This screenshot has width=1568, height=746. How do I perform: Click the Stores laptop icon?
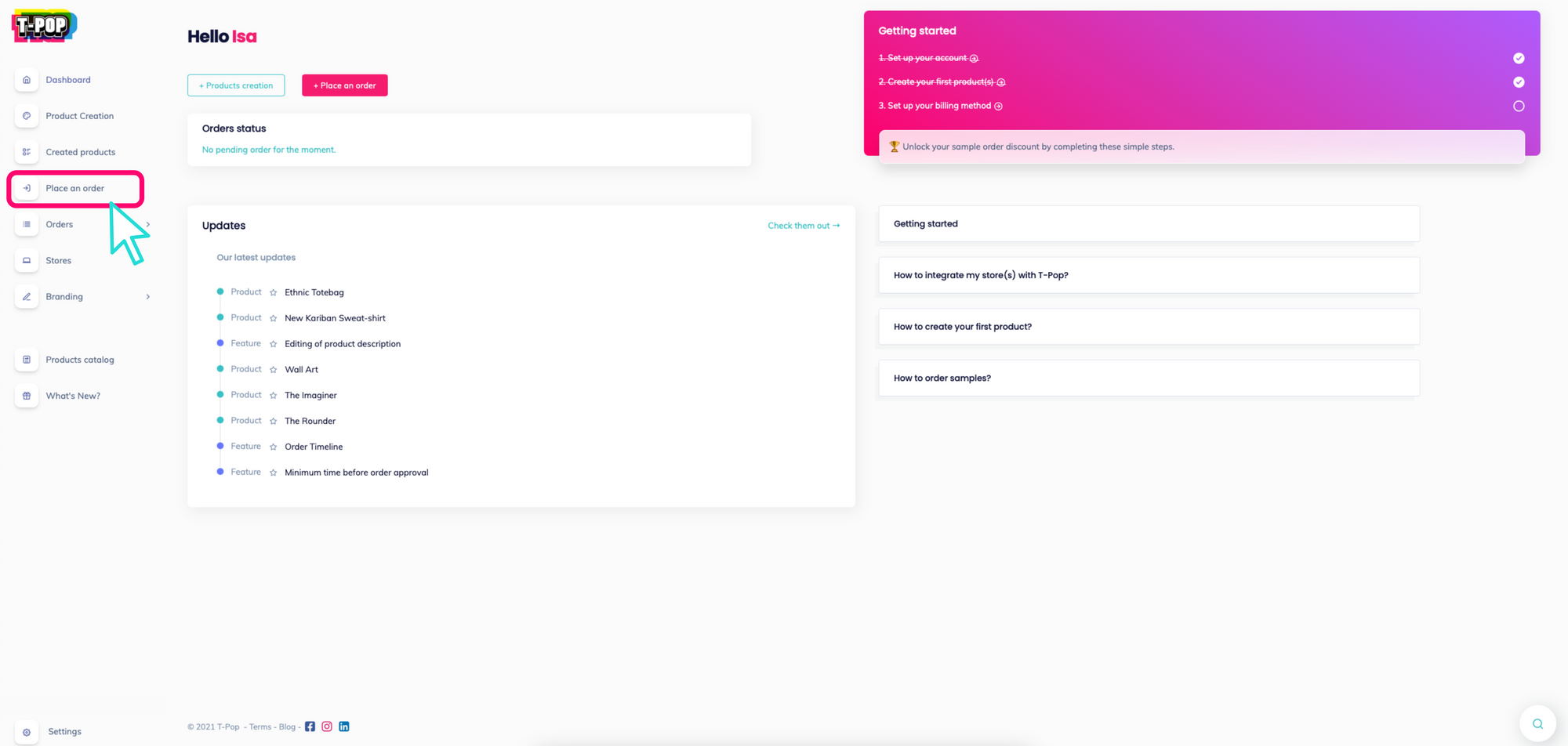click(27, 260)
